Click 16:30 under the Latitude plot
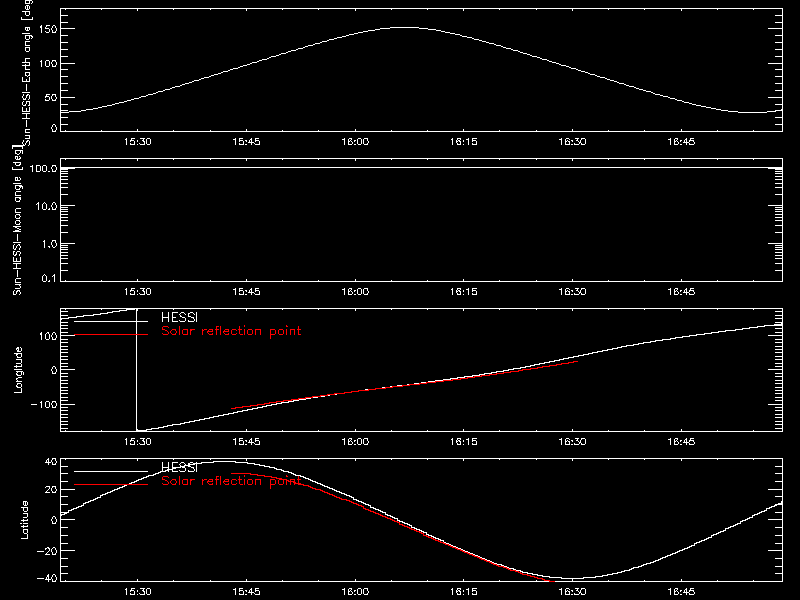The image size is (800, 600). [572, 592]
